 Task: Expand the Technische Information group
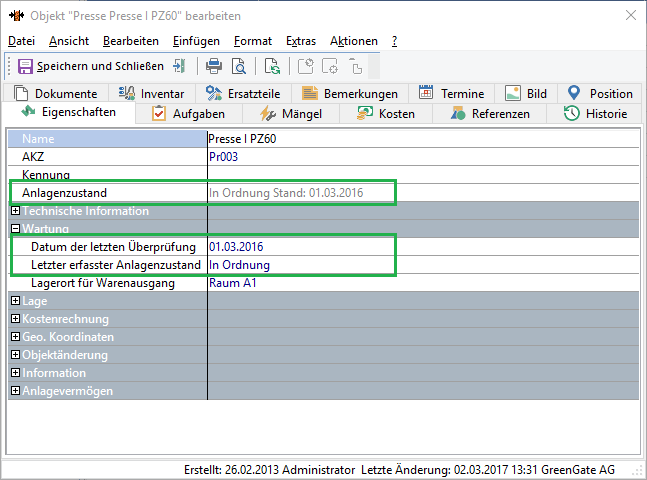[x=15, y=211]
